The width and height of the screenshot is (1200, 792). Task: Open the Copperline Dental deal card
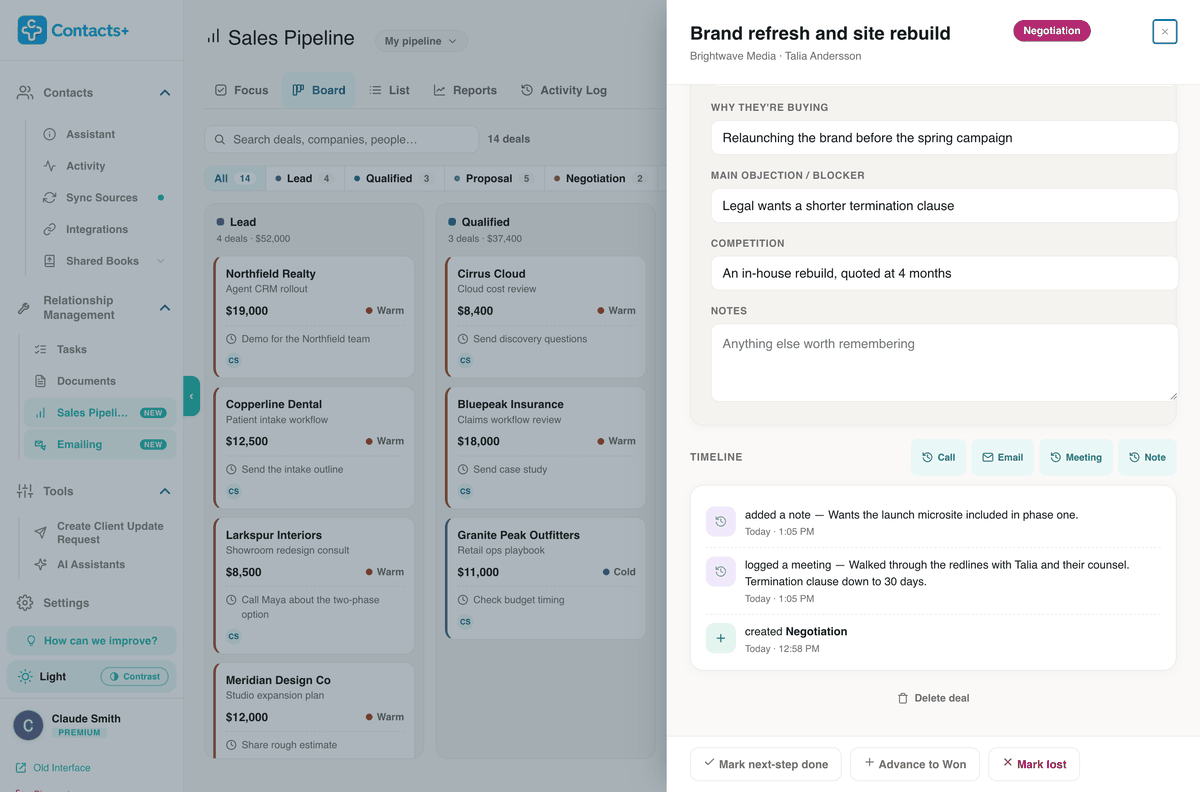point(313,447)
